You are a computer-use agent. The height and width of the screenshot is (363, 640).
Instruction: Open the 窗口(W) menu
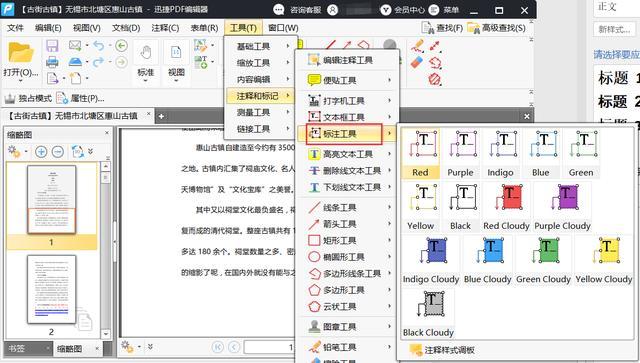(x=283, y=28)
